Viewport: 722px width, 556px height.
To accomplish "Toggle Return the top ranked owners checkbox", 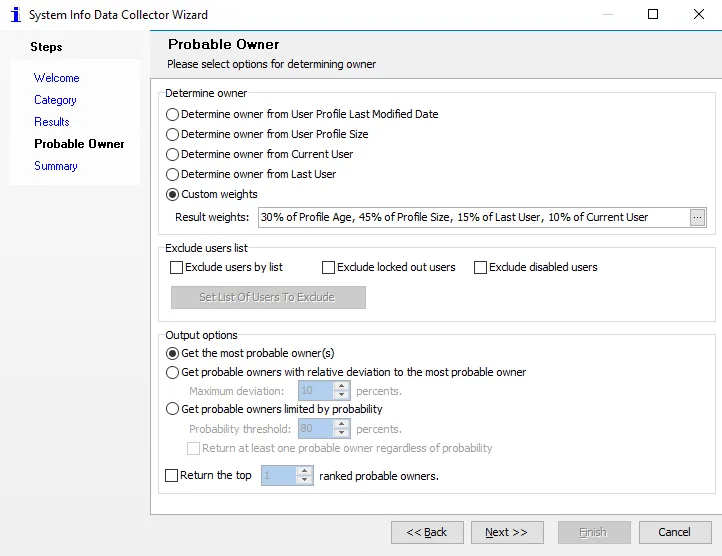I will (x=171, y=475).
